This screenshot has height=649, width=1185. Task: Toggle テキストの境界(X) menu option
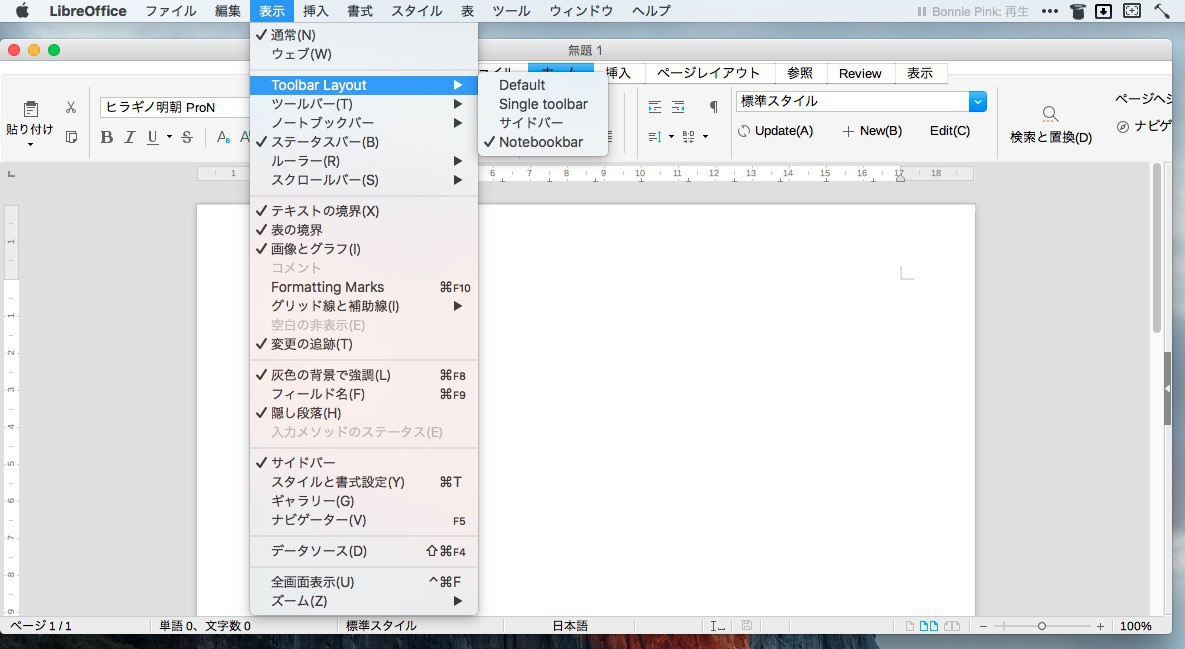[x=325, y=211]
